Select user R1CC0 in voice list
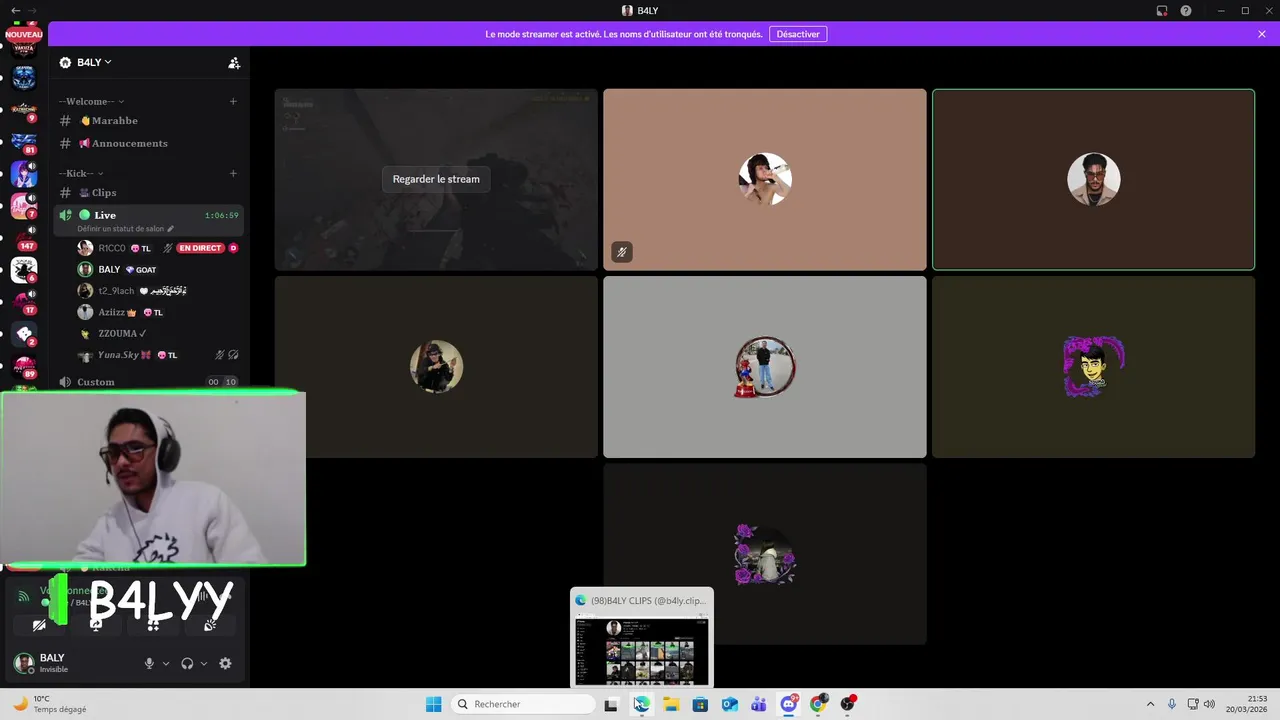 tap(158, 248)
